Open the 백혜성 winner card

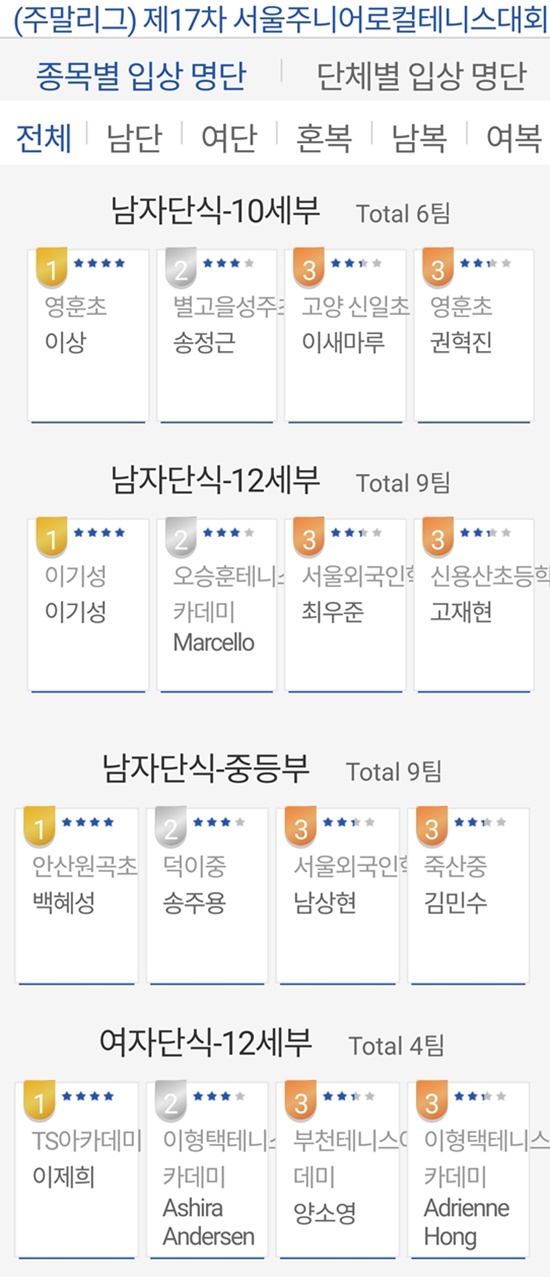point(76,895)
